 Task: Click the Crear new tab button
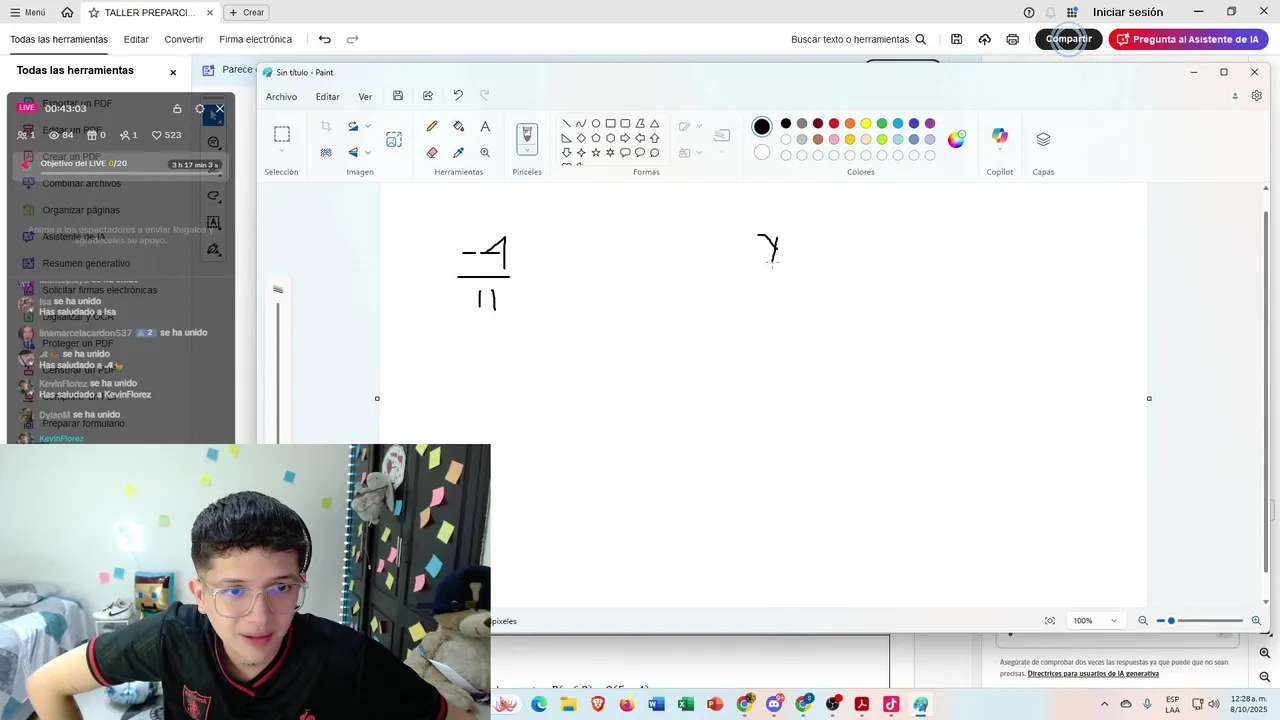(246, 12)
